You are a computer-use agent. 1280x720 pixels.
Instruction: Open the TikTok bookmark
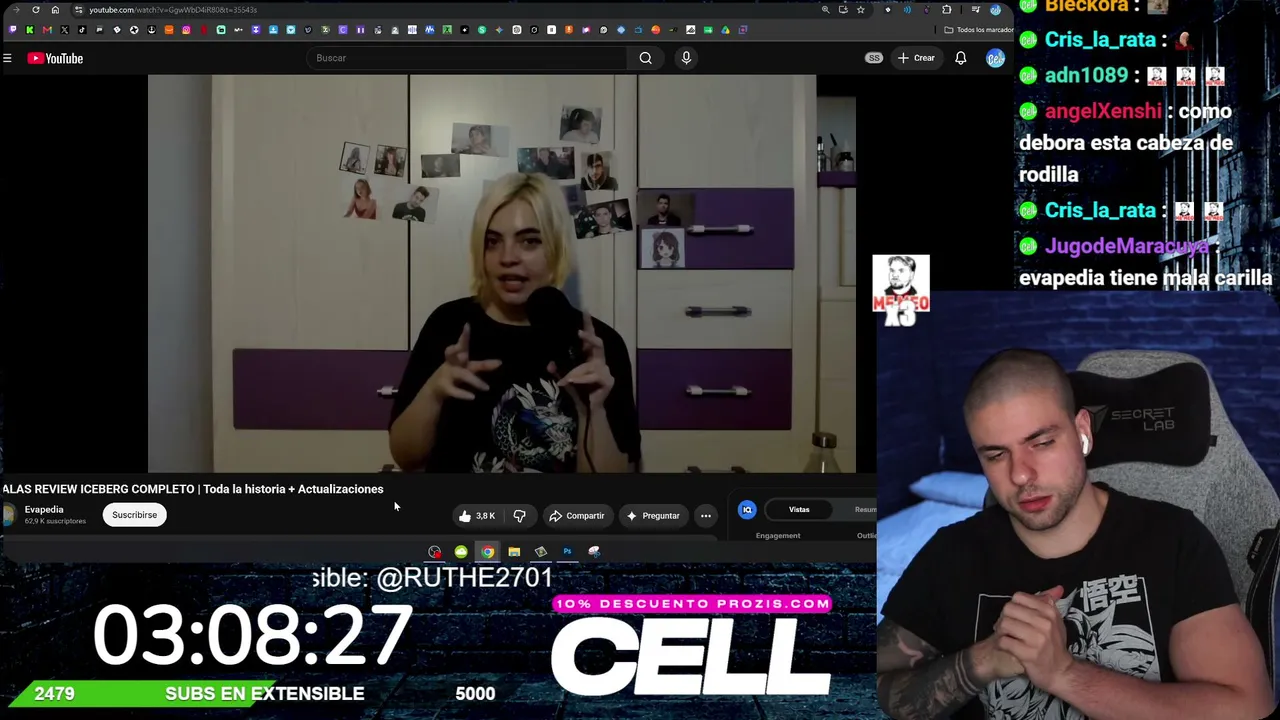[x=82, y=30]
